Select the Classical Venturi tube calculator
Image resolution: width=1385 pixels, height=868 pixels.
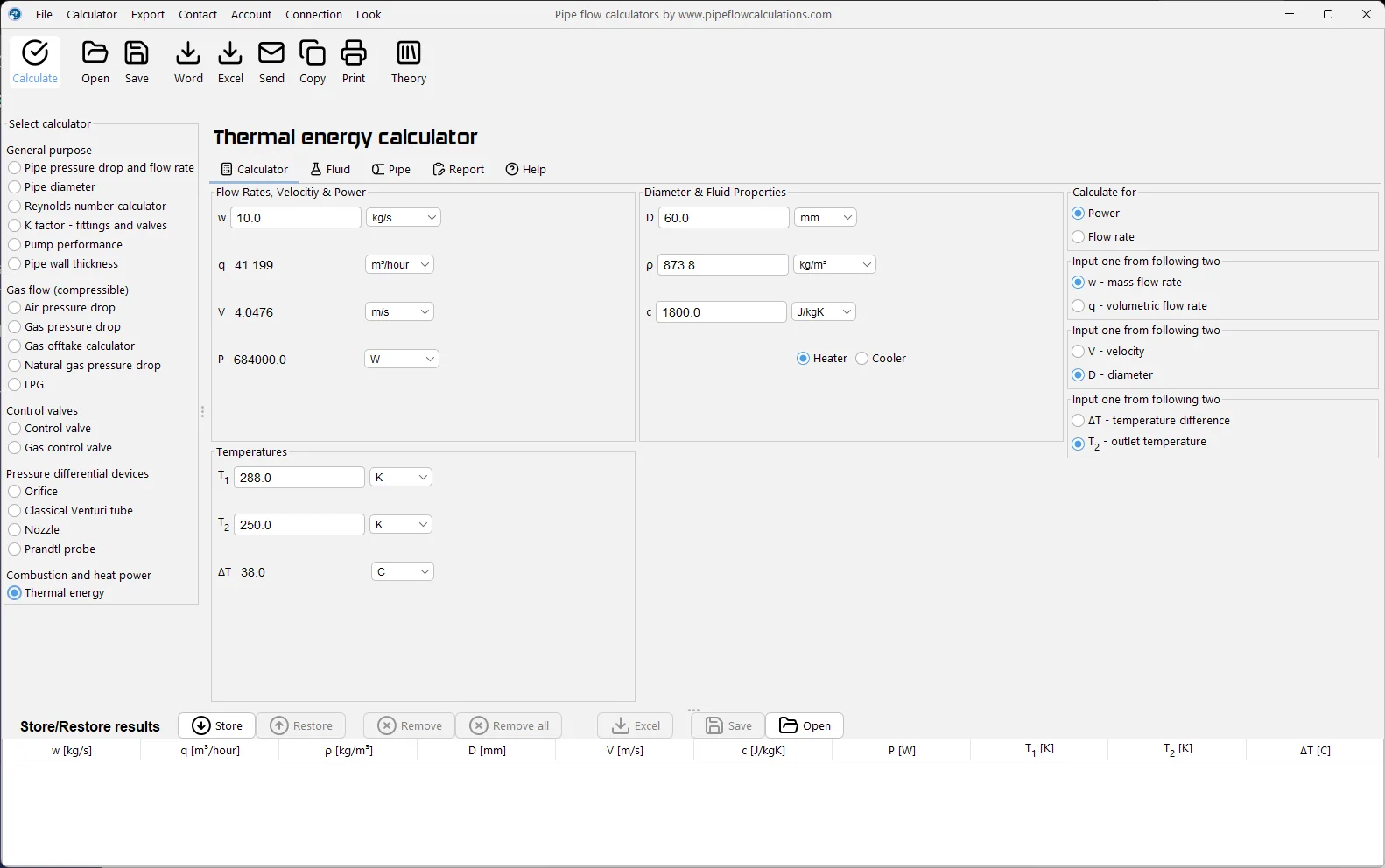click(x=71, y=511)
